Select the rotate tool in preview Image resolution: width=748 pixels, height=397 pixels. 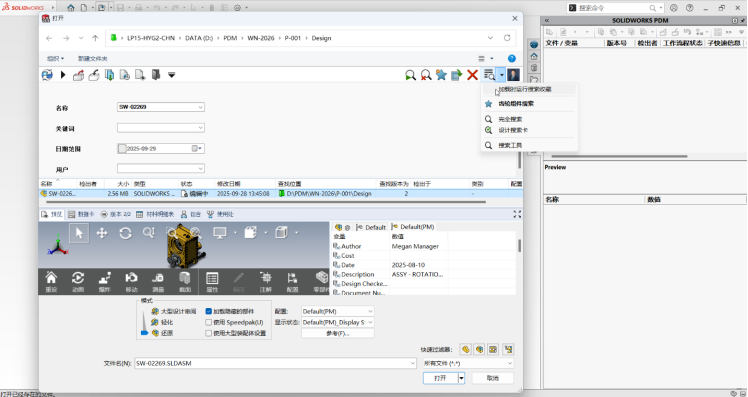125,233
